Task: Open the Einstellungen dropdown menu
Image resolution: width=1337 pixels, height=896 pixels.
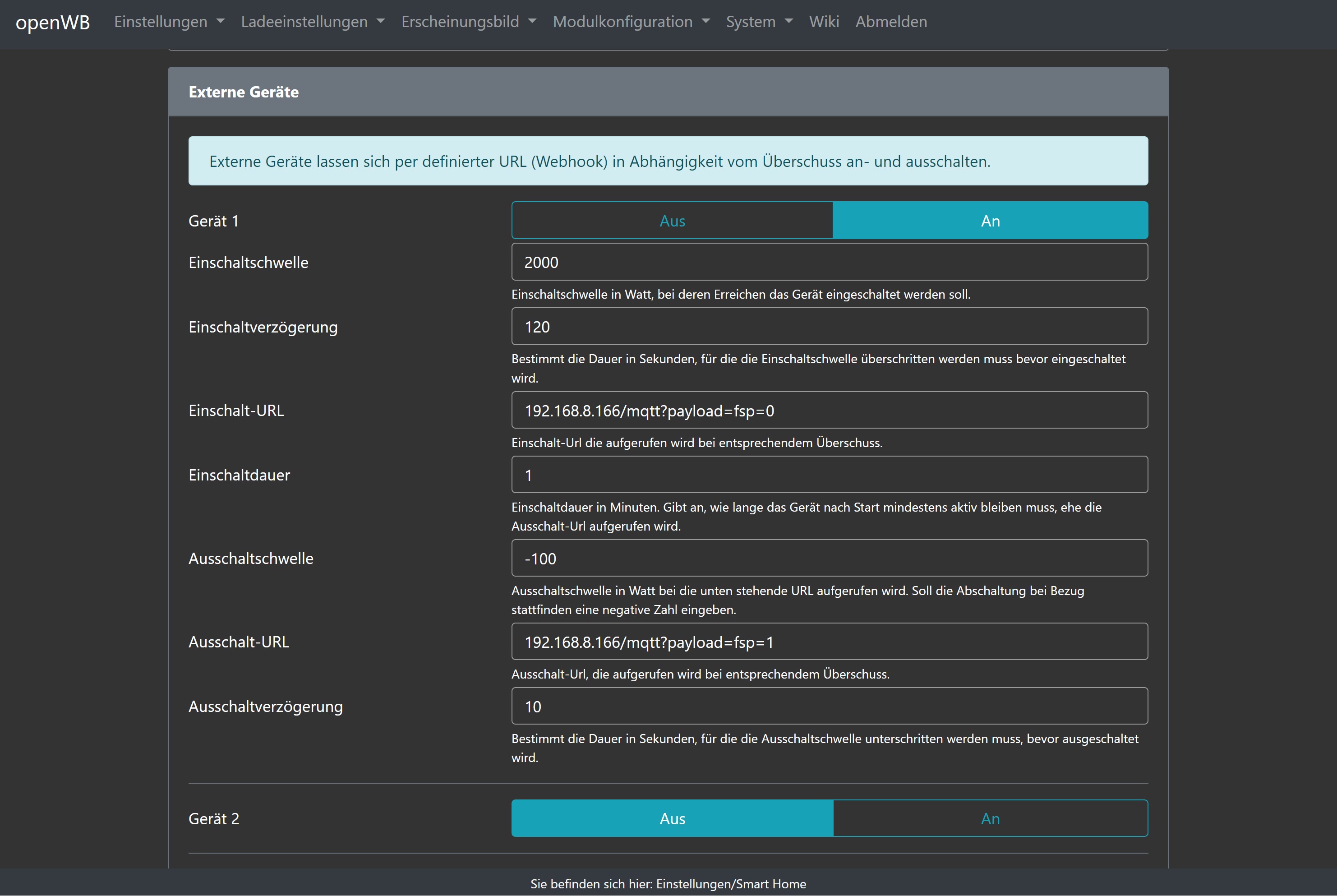Action: click(x=169, y=22)
